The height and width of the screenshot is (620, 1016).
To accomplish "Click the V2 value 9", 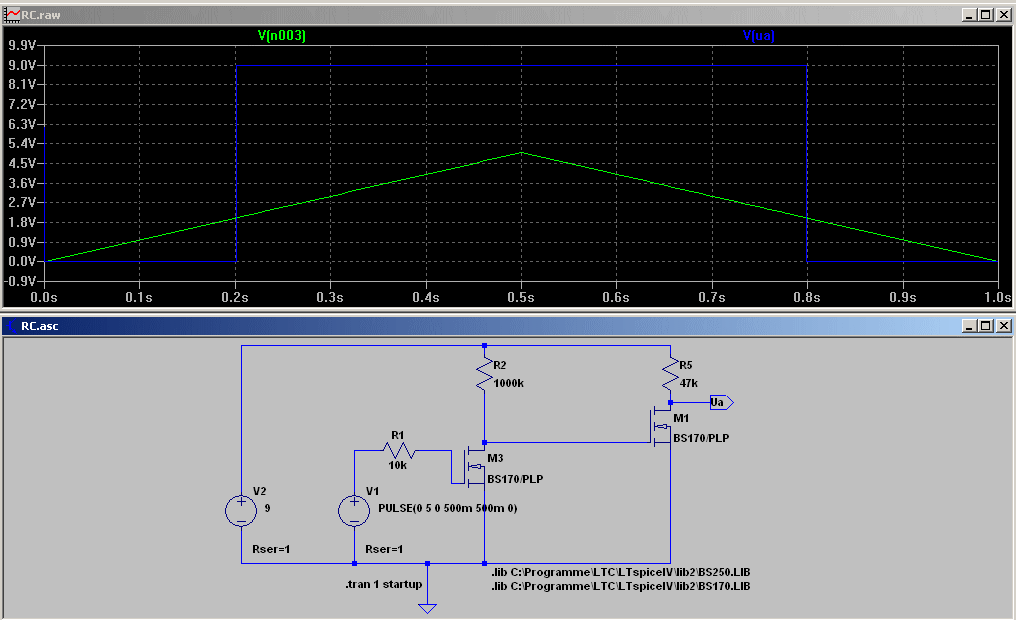I will click(x=268, y=508).
